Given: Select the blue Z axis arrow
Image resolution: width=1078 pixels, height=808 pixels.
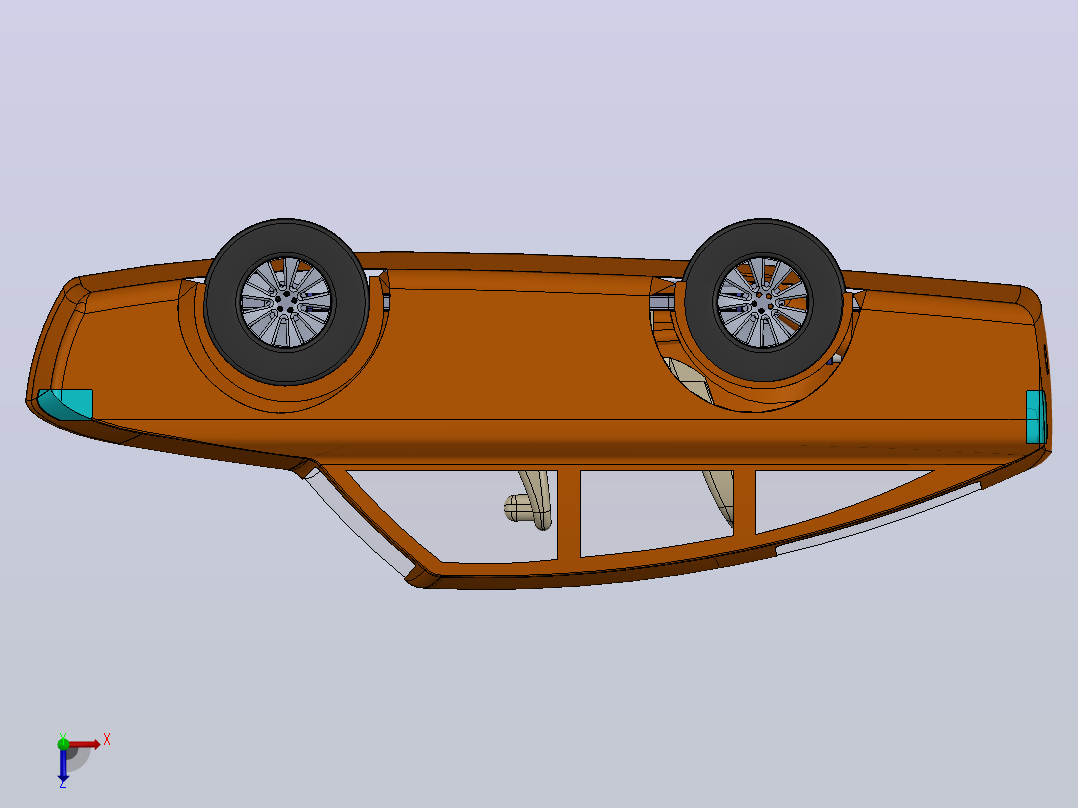Looking at the screenshot, I should tap(63, 765).
